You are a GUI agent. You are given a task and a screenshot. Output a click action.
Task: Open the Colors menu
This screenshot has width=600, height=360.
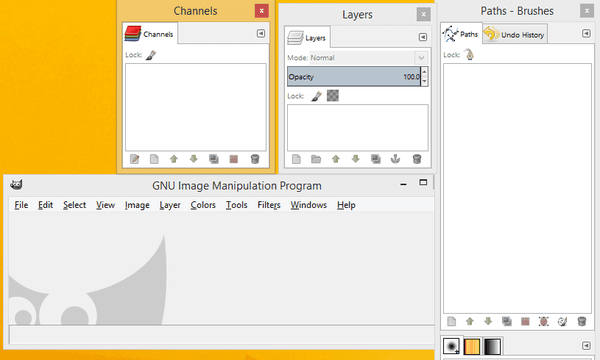point(203,205)
